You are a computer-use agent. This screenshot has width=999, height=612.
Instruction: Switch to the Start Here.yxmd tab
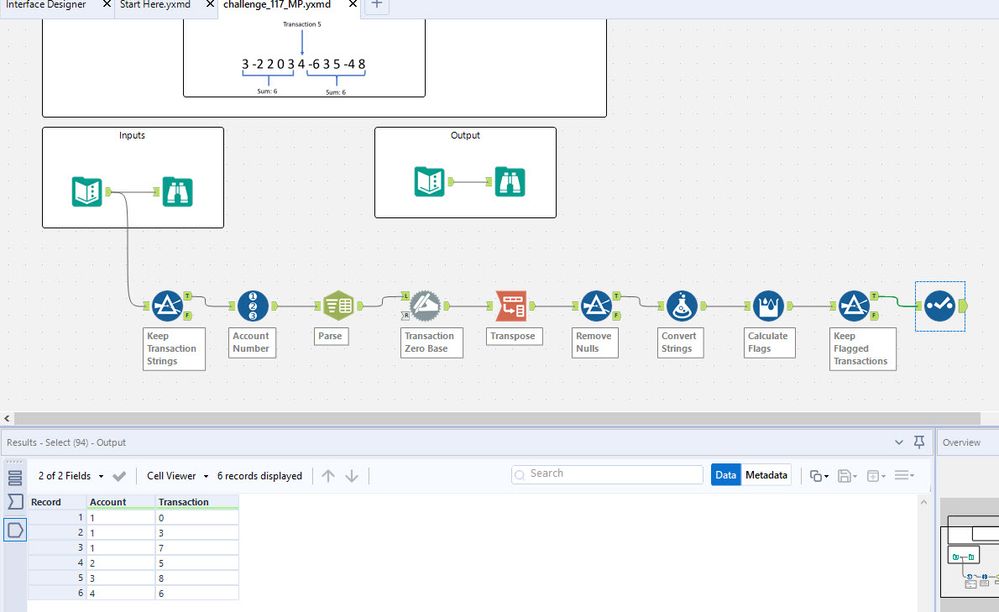pyautogui.click(x=155, y=5)
